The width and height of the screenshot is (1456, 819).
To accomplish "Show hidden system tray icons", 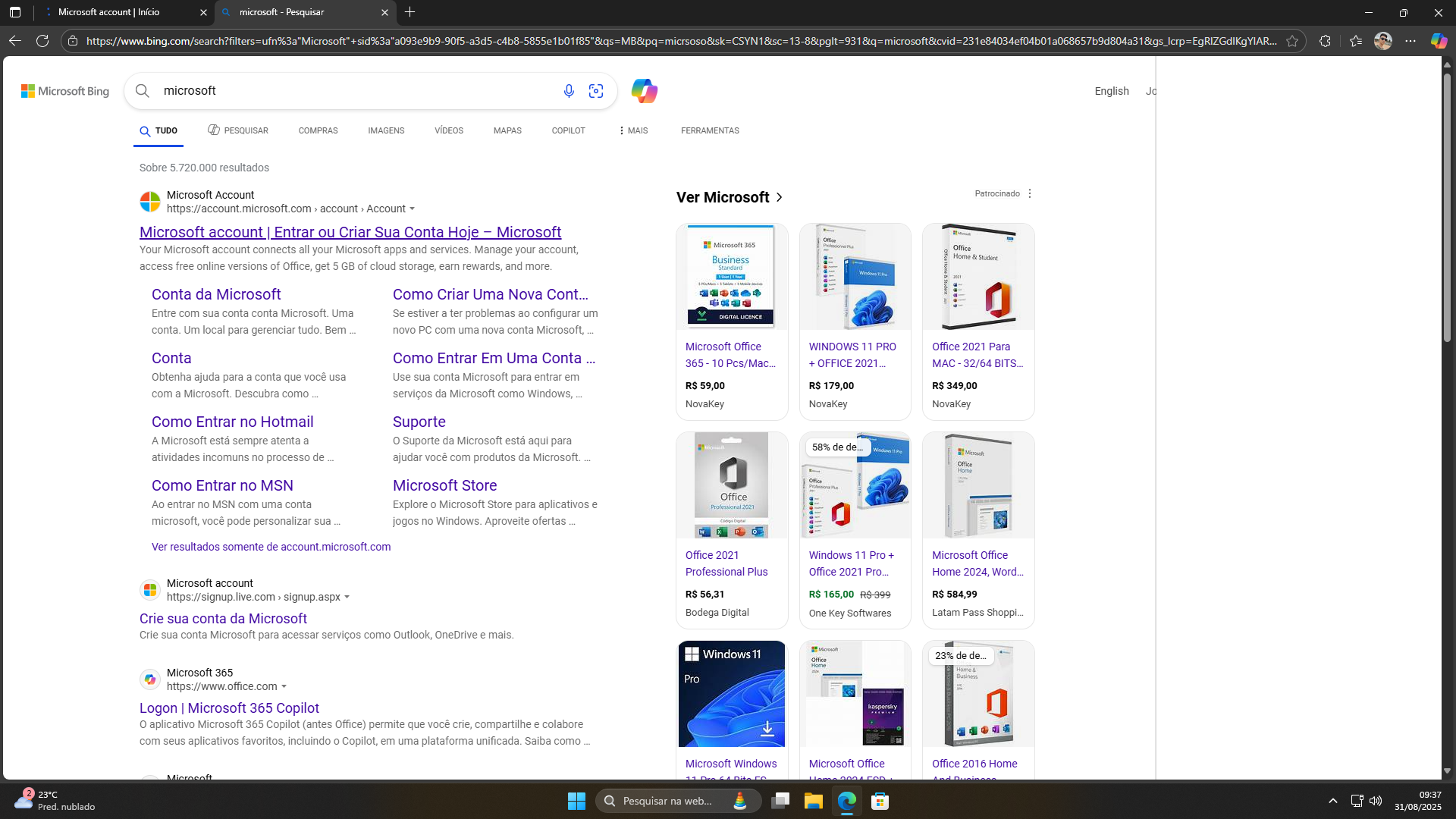I will tap(1333, 801).
